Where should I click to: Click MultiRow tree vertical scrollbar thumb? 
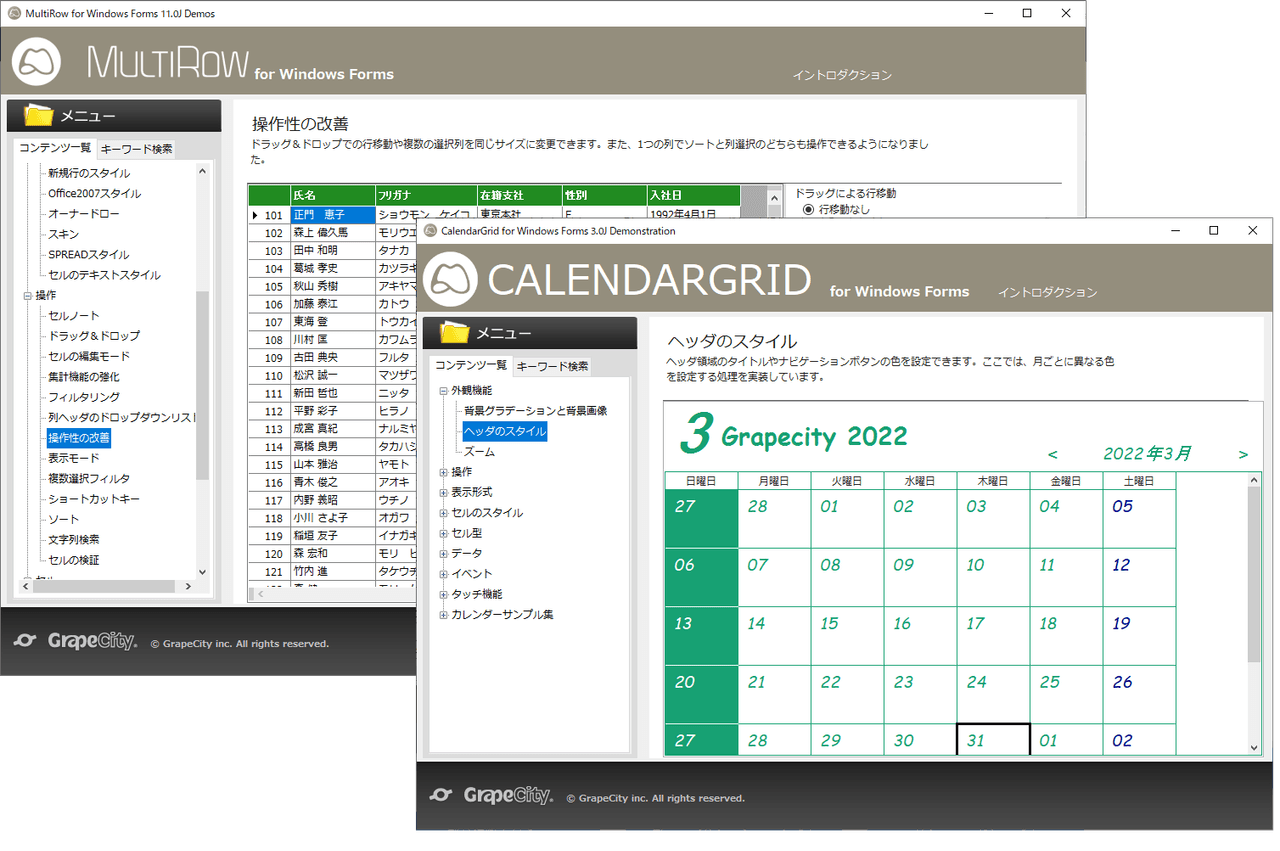pos(202,385)
